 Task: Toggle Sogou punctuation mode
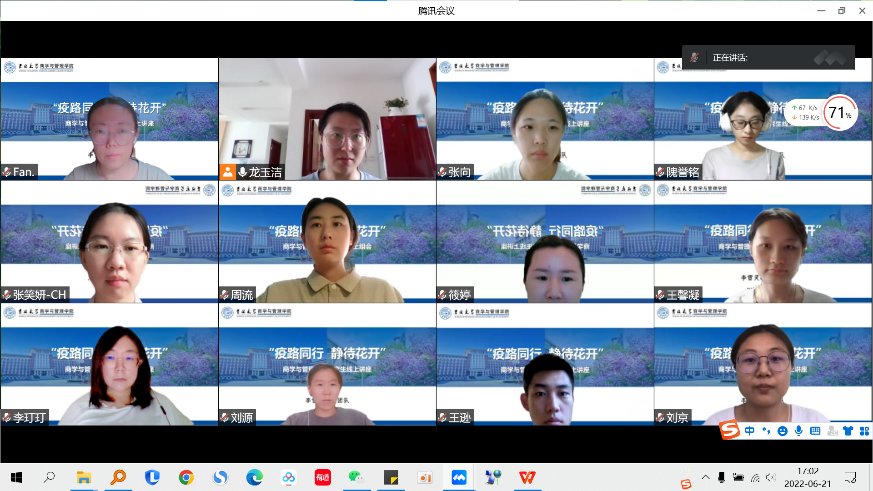766,431
